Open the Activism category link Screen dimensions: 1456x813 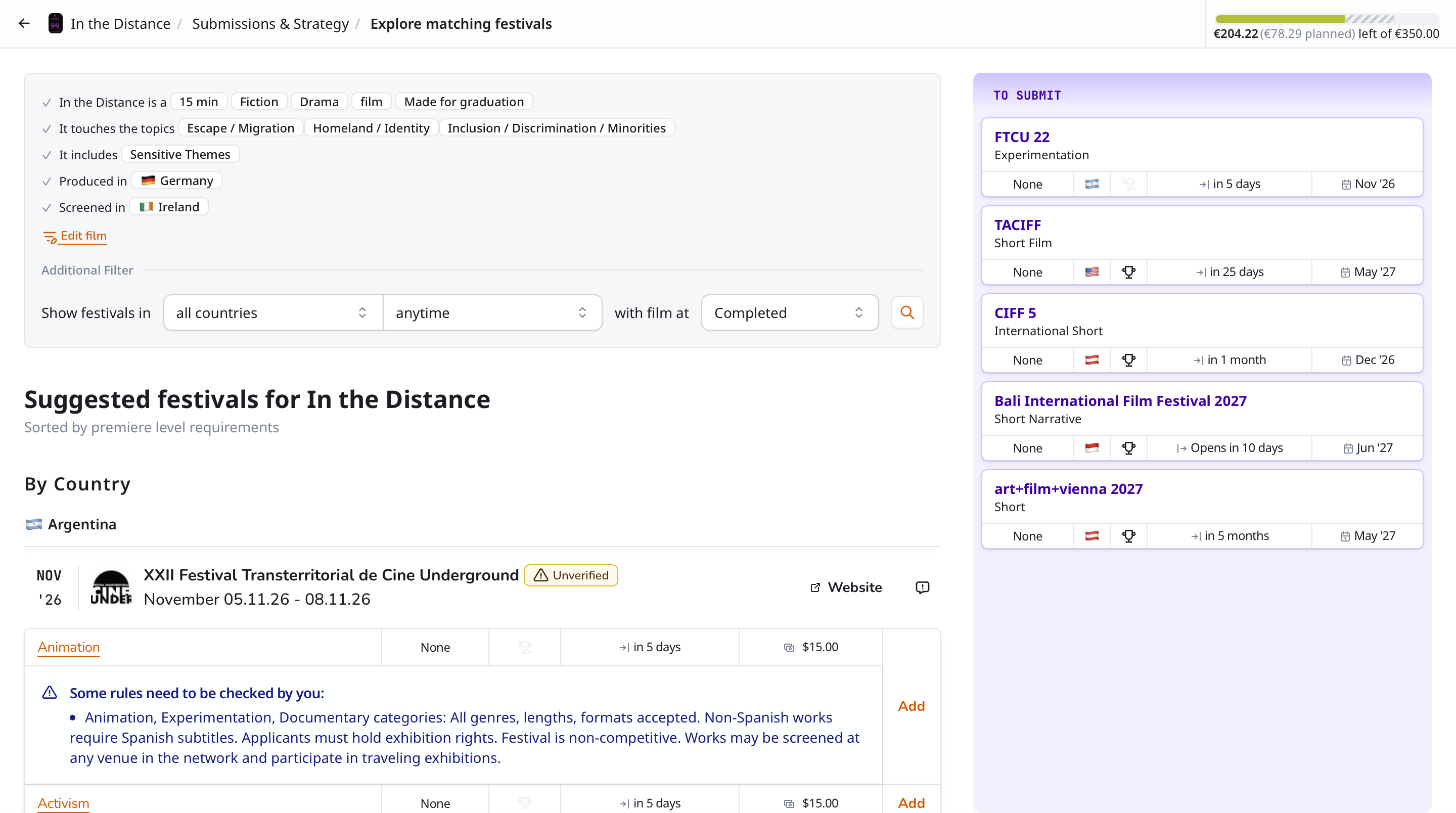(x=63, y=803)
